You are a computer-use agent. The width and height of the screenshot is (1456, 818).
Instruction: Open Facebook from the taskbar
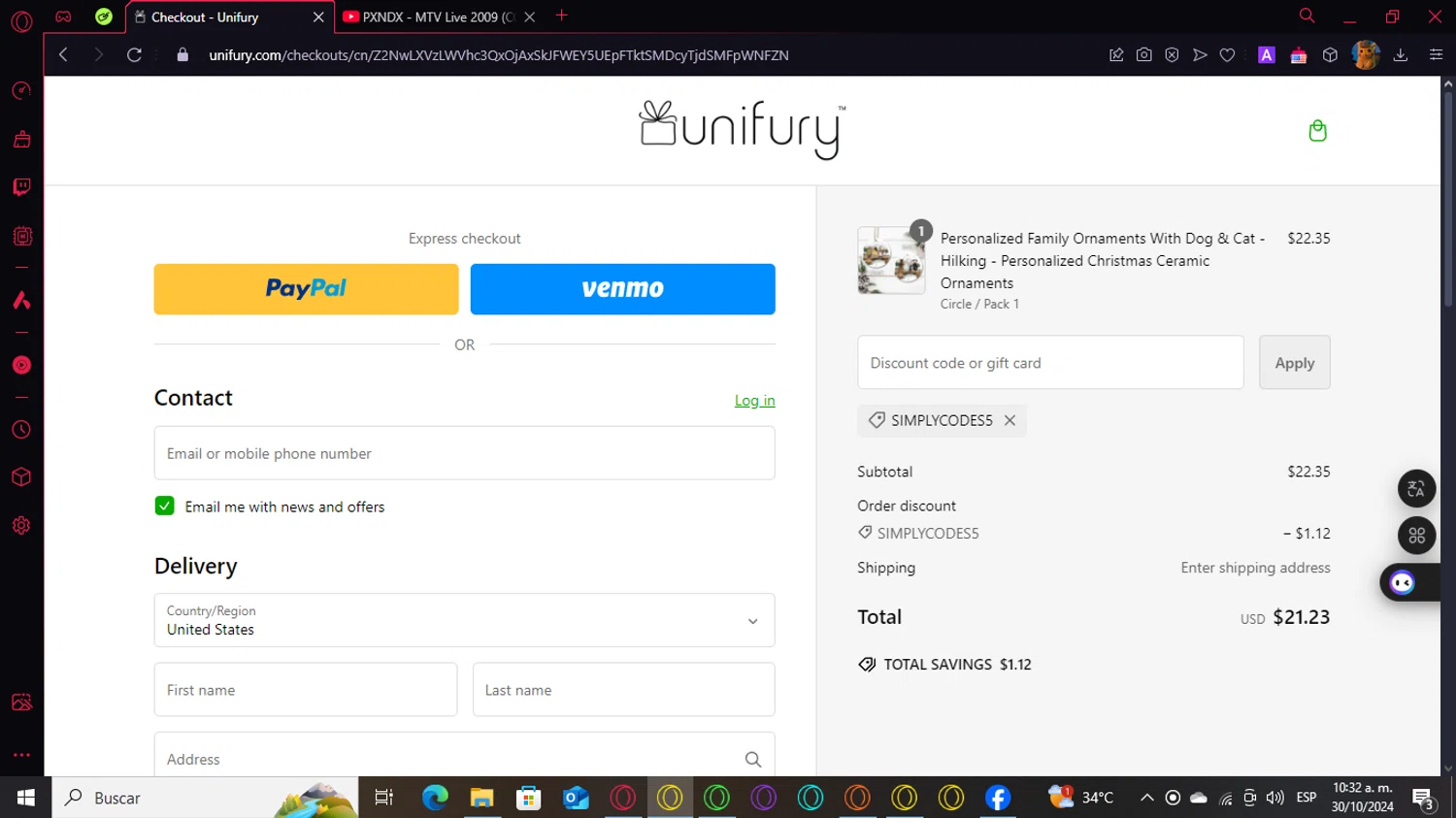pos(998,798)
